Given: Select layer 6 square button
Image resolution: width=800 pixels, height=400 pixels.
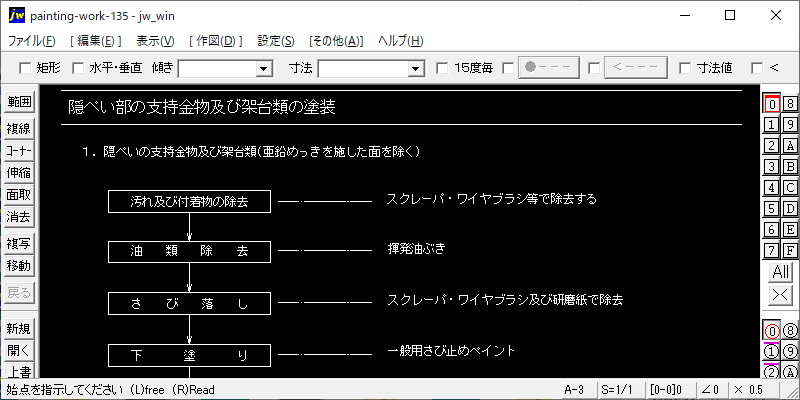Looking at the screenshot, I should (772, 229).
